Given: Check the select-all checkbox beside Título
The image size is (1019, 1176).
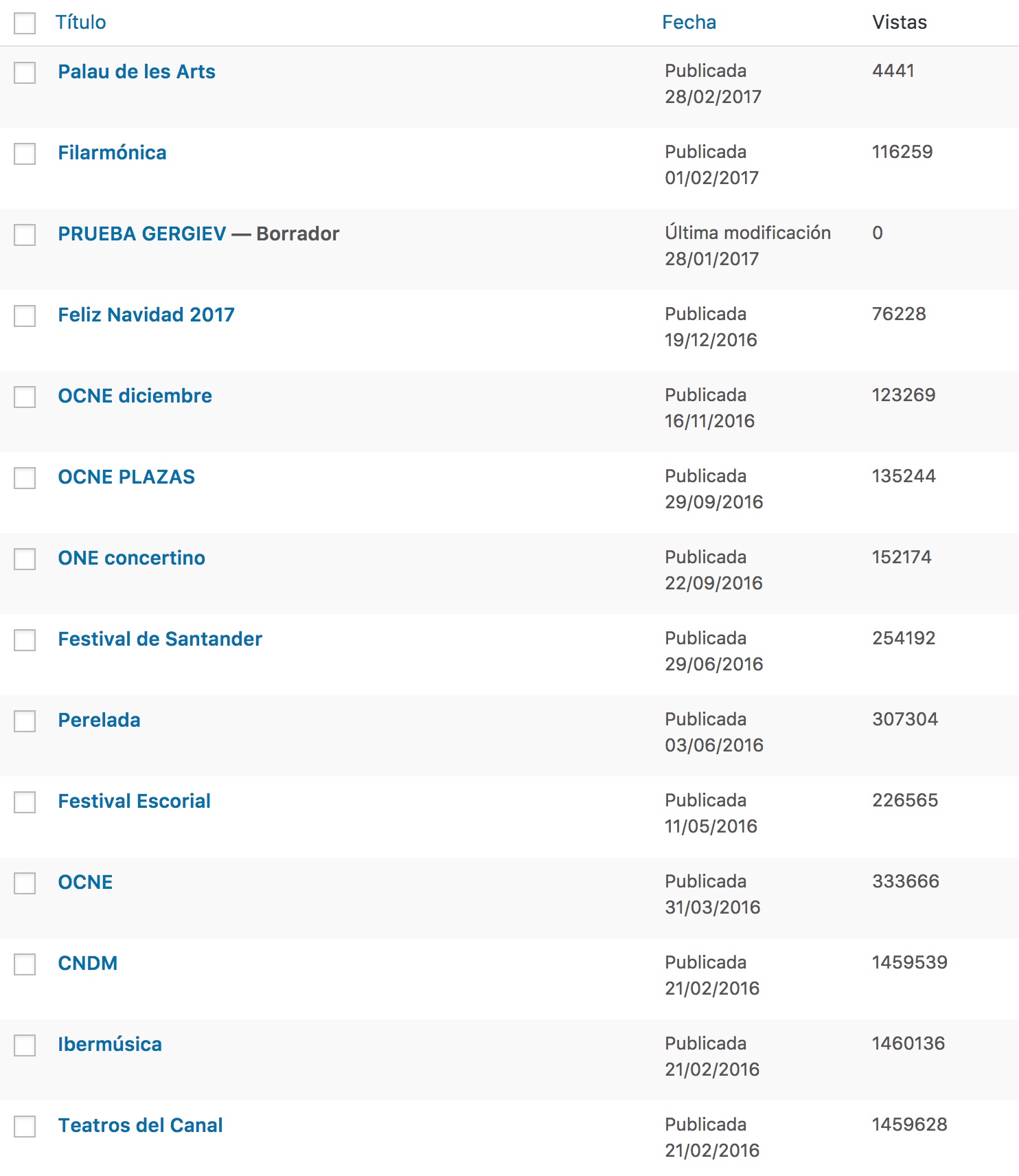Looking at the screenshot, I should coord(25,23).
